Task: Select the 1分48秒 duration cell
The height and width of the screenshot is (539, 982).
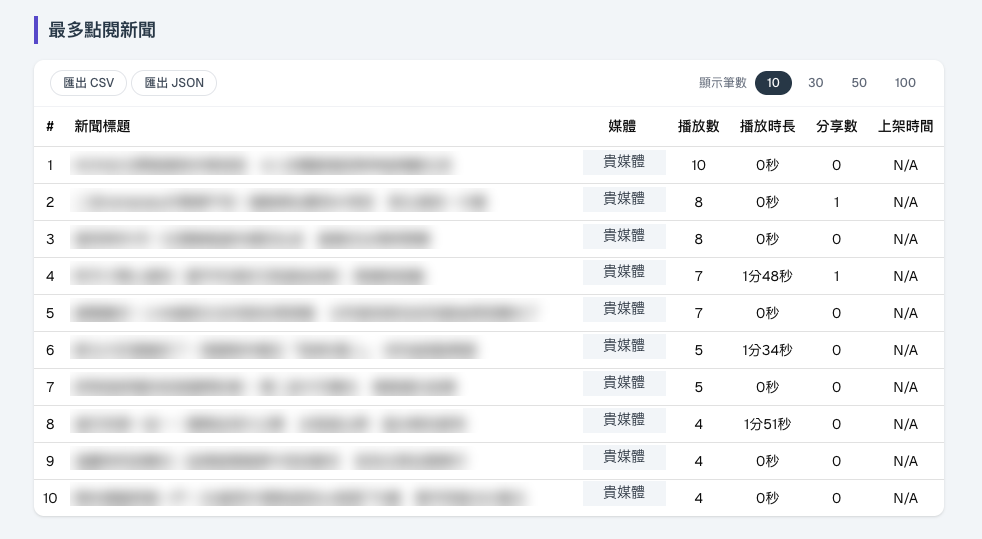Action: (x=767, y=276)
